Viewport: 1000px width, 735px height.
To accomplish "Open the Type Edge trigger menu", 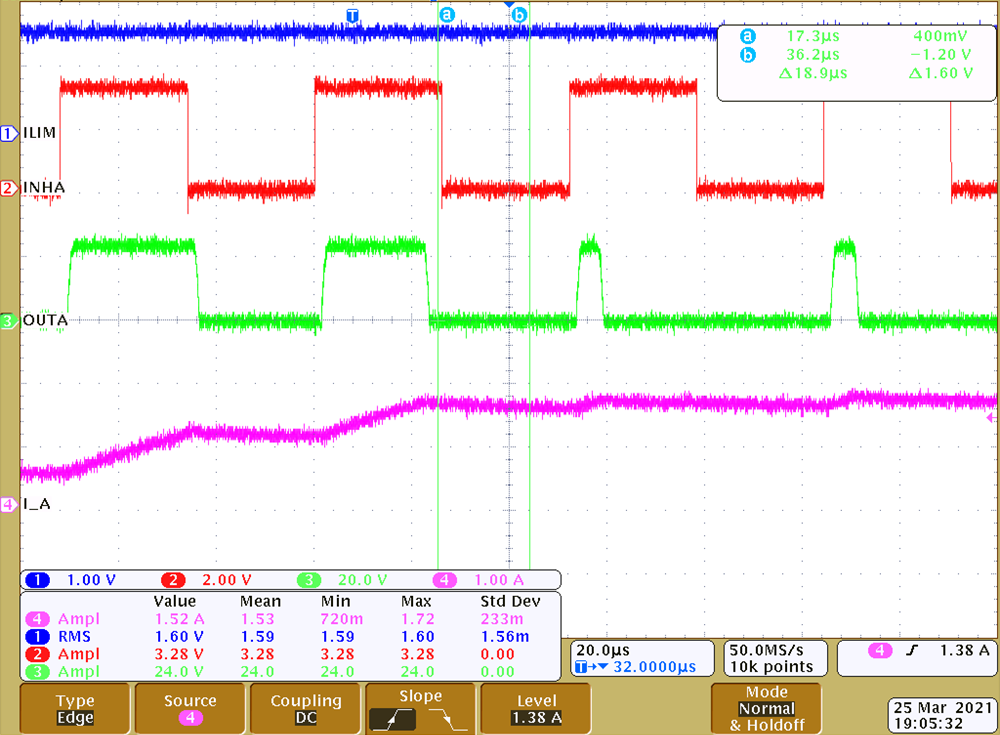I will [x=73, y=708].
